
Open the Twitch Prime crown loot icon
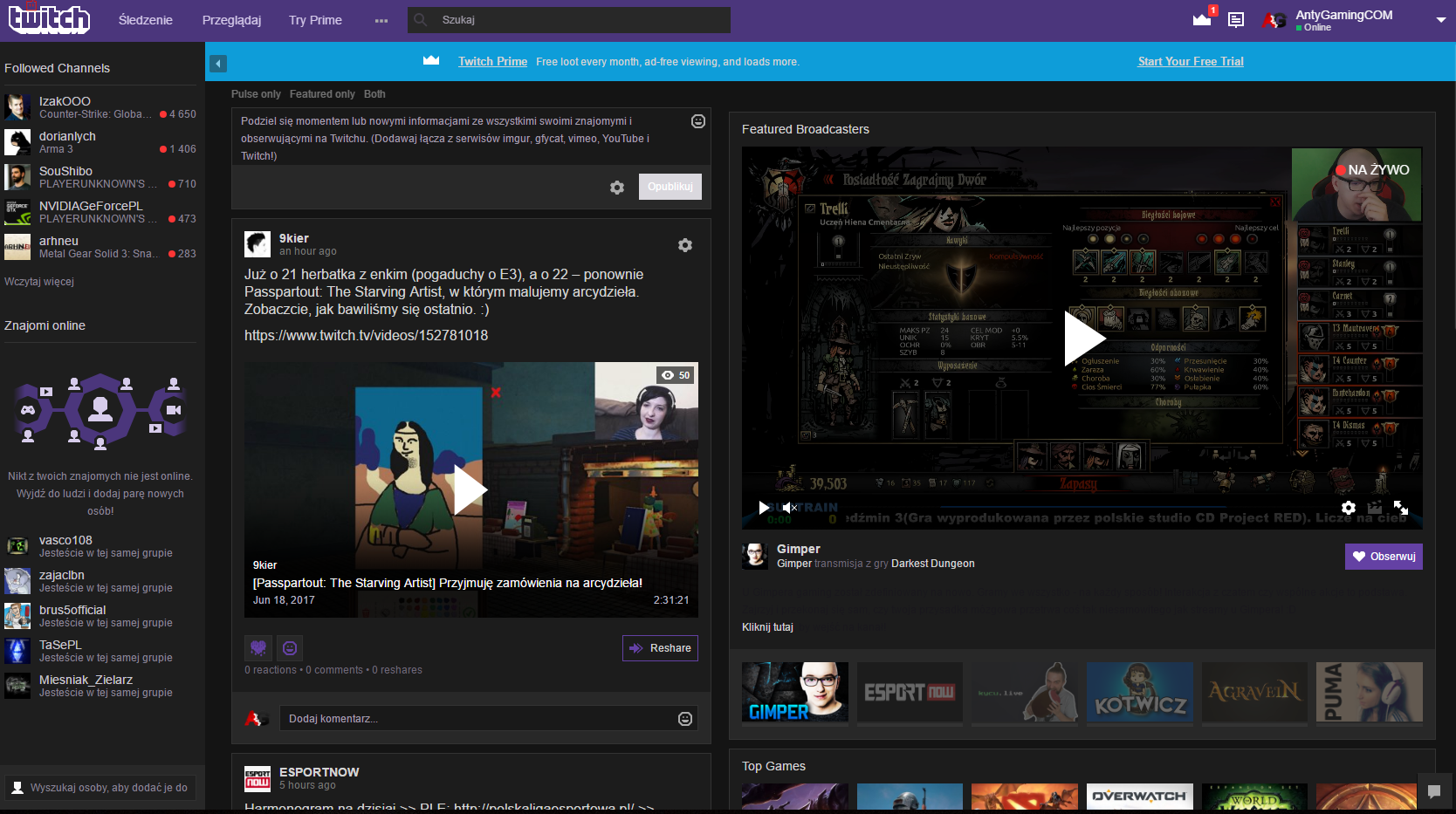1202,19
